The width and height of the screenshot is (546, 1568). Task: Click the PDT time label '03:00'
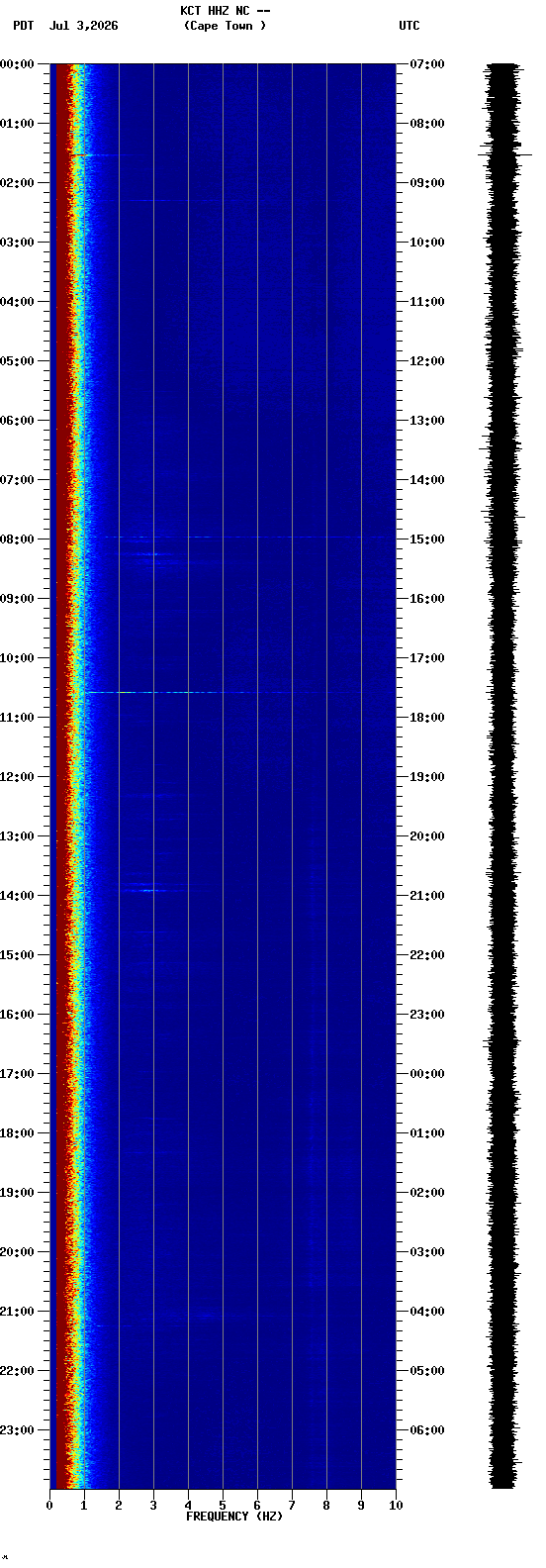pos(17,243)
